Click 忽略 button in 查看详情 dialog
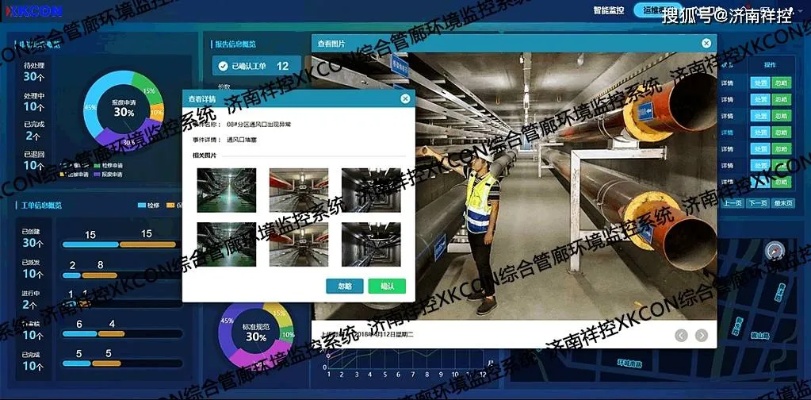 (x=344, y=286)
